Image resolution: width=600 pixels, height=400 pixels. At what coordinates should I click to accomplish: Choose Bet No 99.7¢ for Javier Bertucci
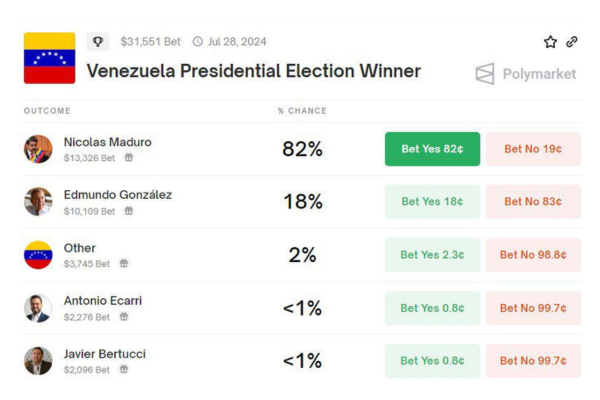pyautogui.click(x=533, y=361)
